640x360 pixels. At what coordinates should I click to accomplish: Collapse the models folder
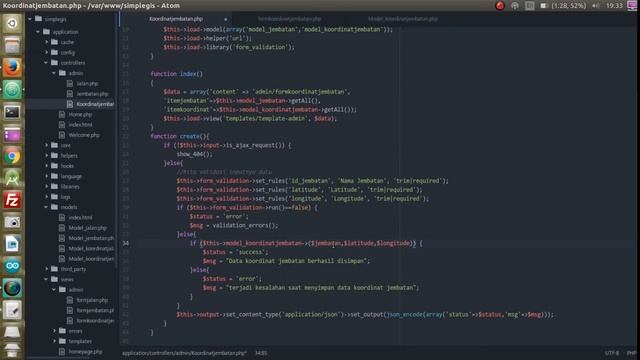click(x=46, y=207)
